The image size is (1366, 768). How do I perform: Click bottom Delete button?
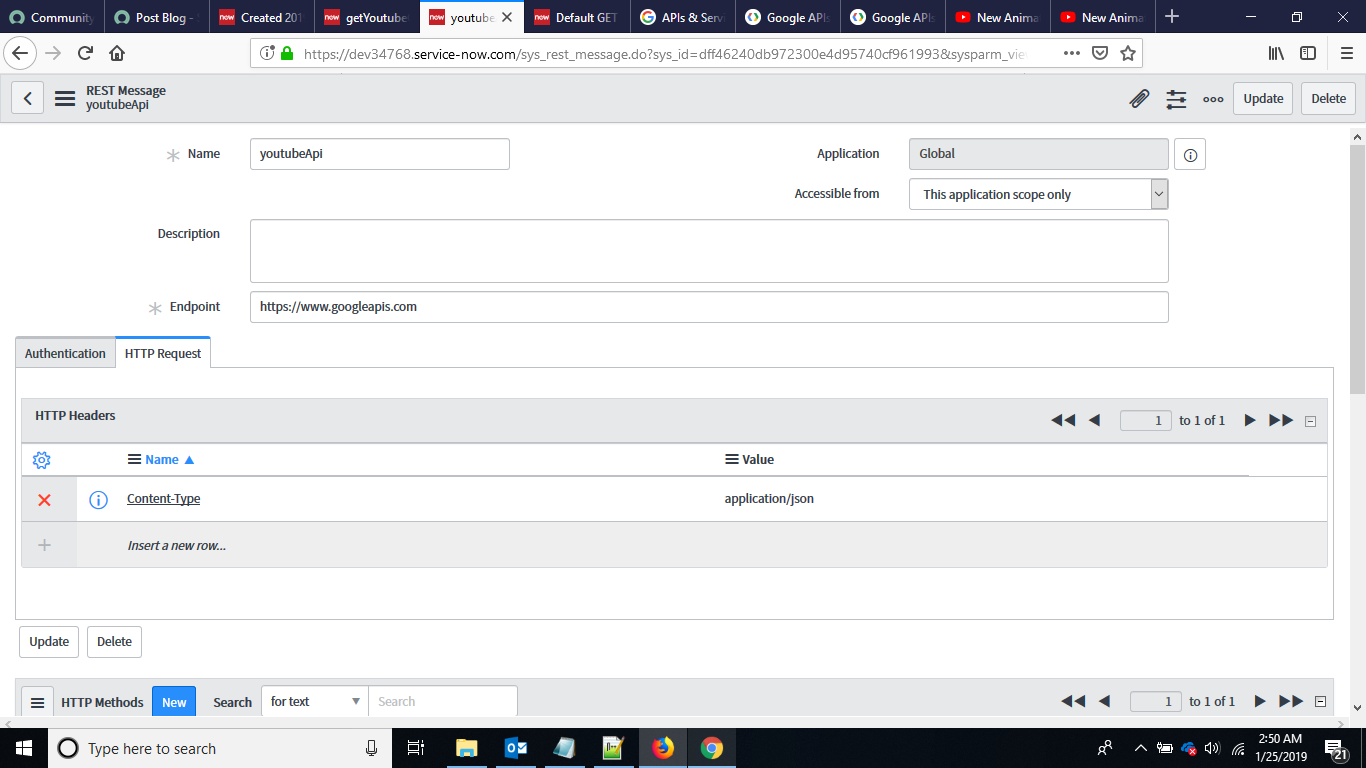tap(114, 642)
